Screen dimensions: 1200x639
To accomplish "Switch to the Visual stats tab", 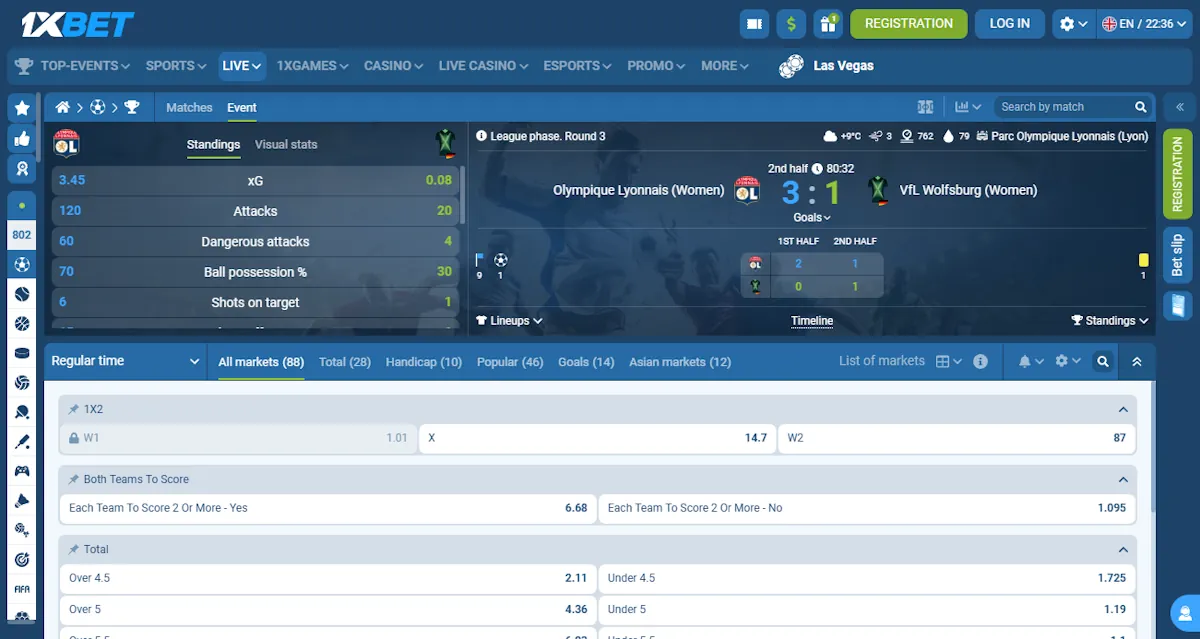I will 286,144.
